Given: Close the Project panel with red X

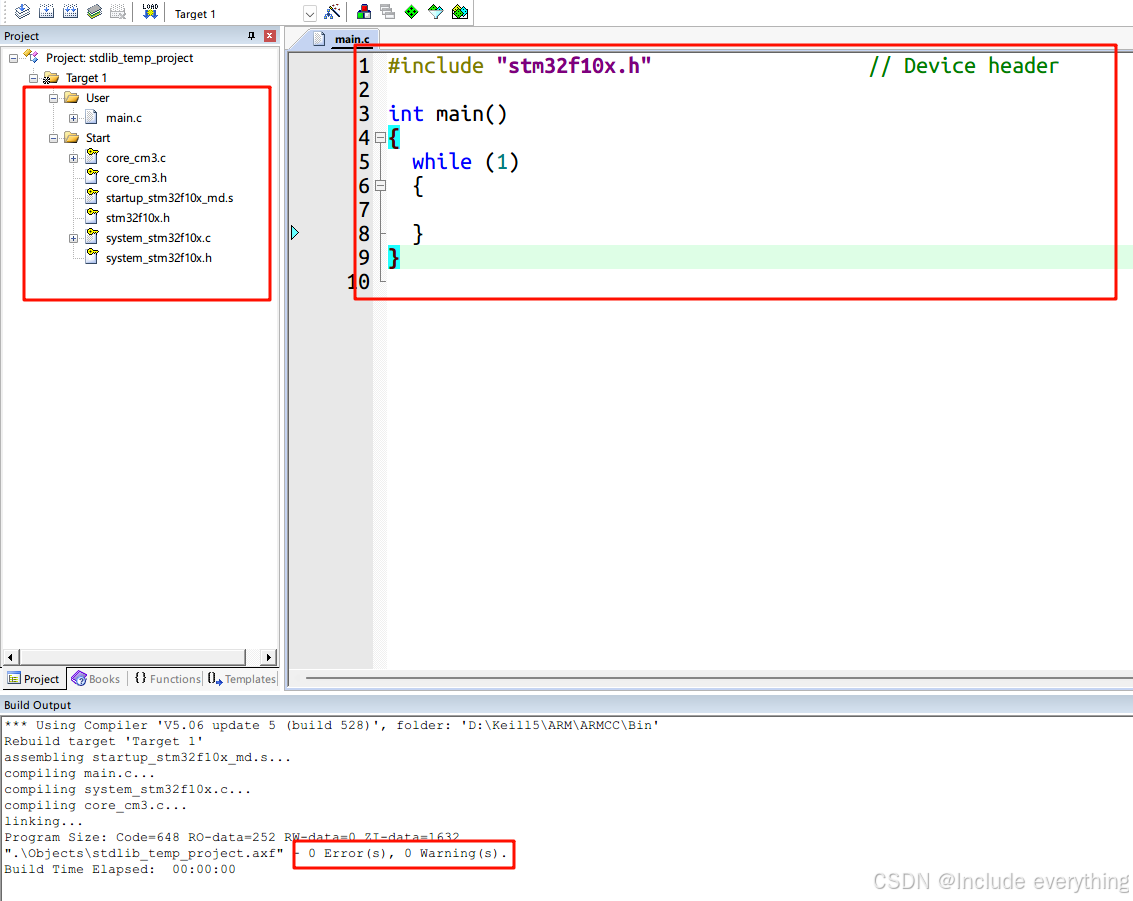Looking at the screenshot, I should point(270,35).
